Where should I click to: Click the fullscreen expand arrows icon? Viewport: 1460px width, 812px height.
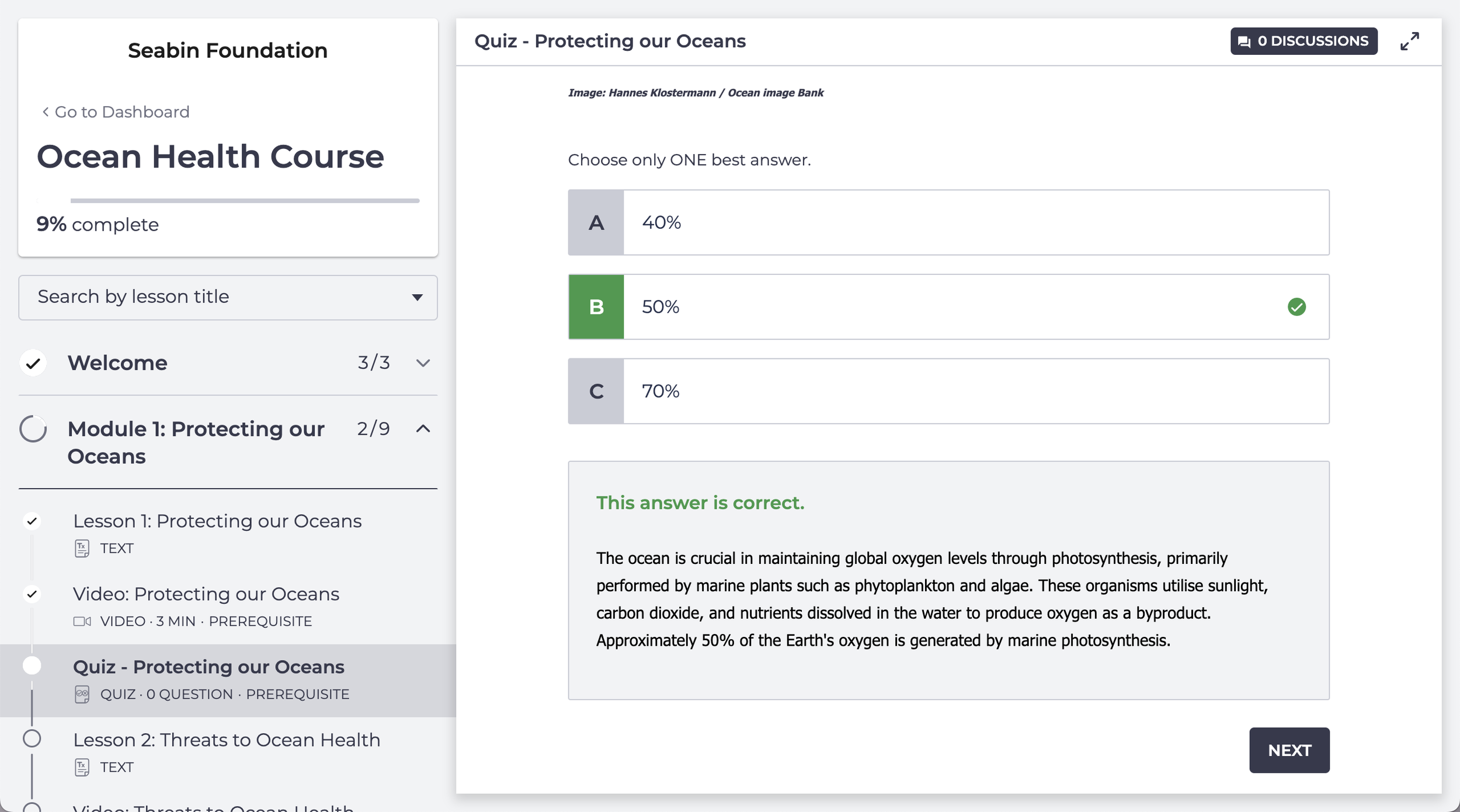[1409, 41]
